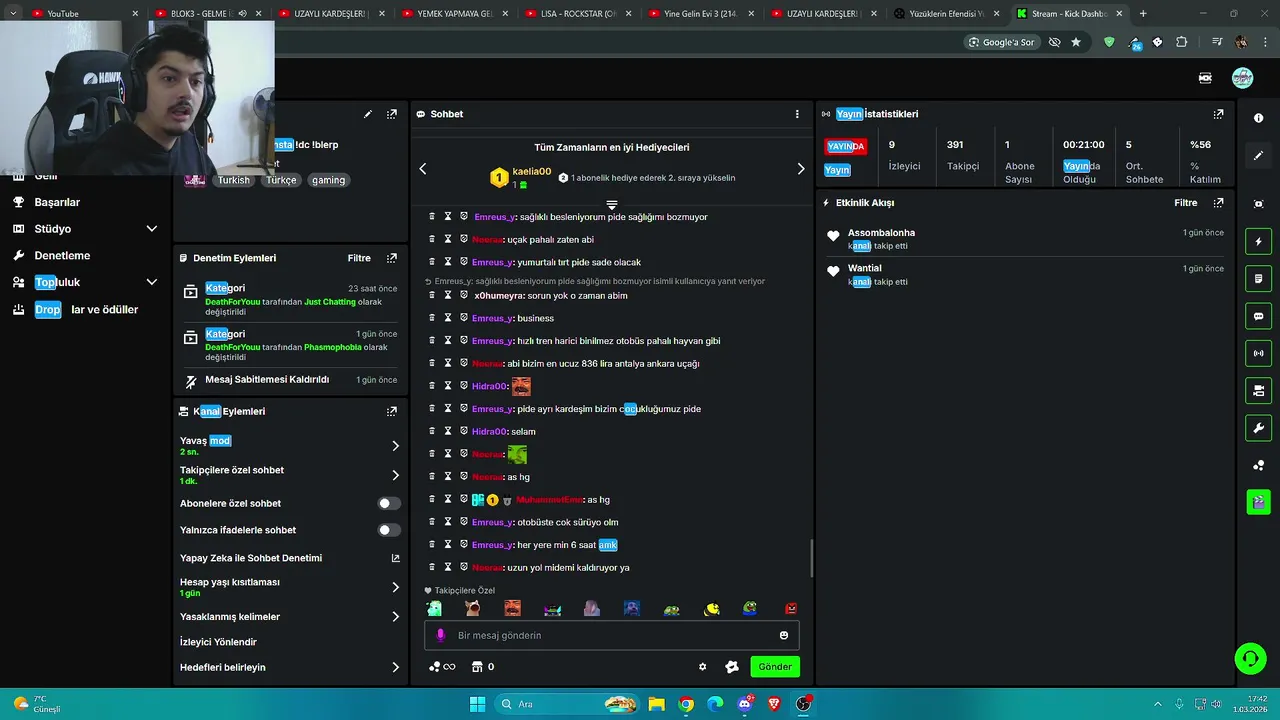Click the camera icon beside the profile avatar
This screenshot has width=1280, height=720.
(x=1205, y=78)
